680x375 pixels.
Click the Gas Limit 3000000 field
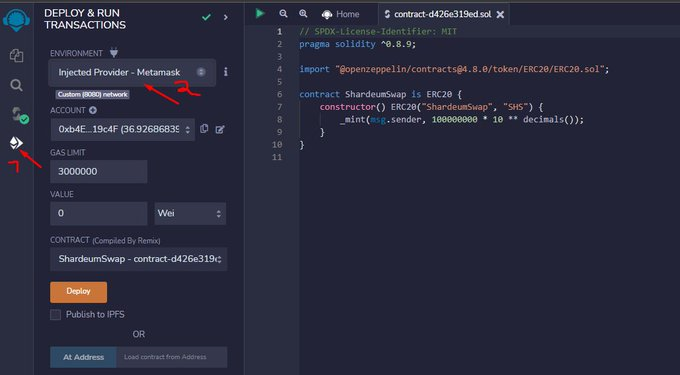coord(98,171)
